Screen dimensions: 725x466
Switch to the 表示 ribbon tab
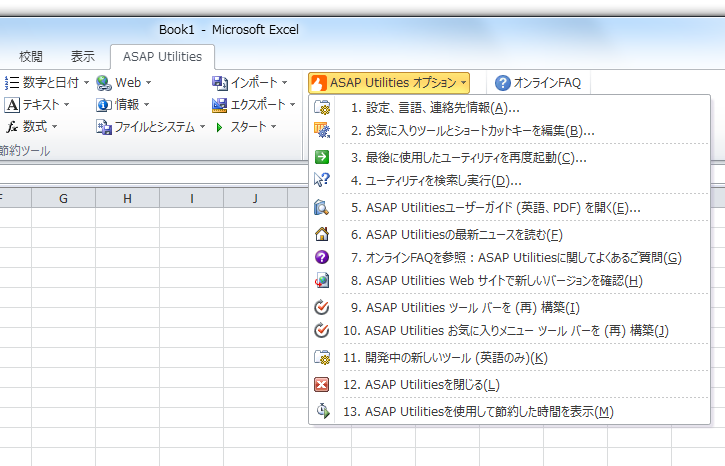tap(83, 56)
